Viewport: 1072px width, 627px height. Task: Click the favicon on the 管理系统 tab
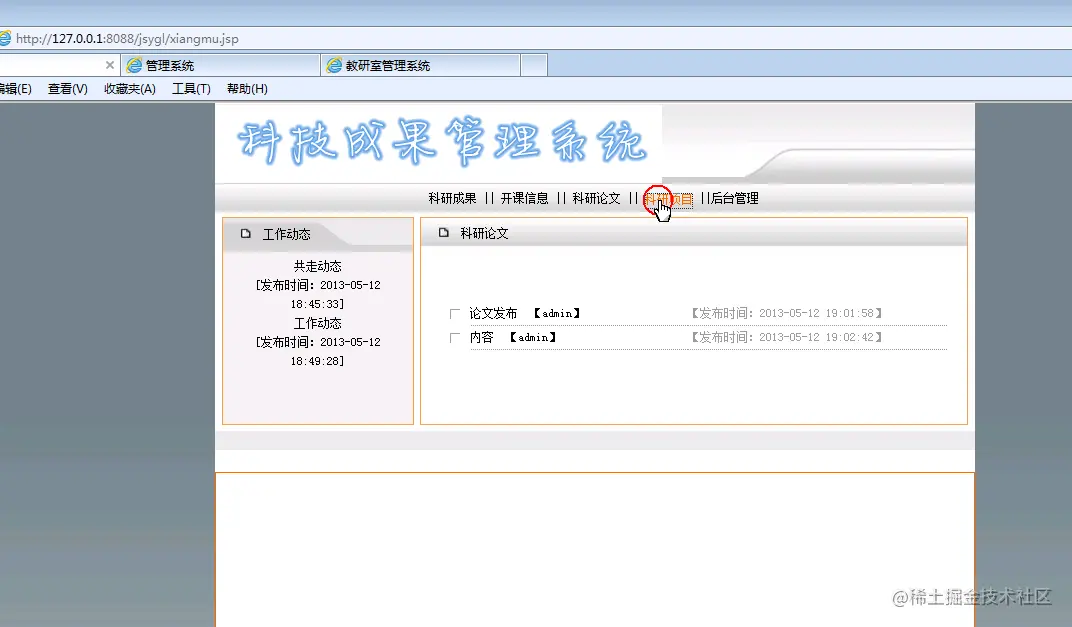pos(135,64)
